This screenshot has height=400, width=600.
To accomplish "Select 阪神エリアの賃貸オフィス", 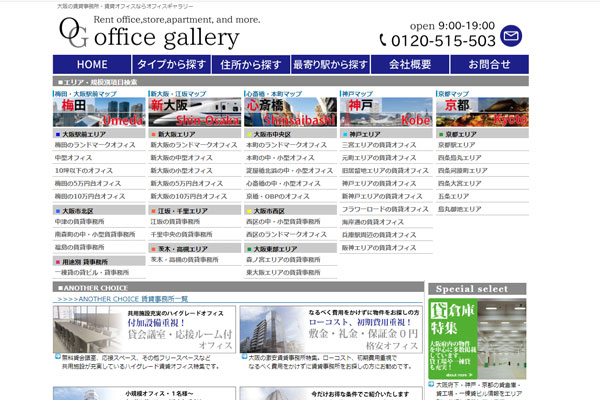I will [379, 248].
